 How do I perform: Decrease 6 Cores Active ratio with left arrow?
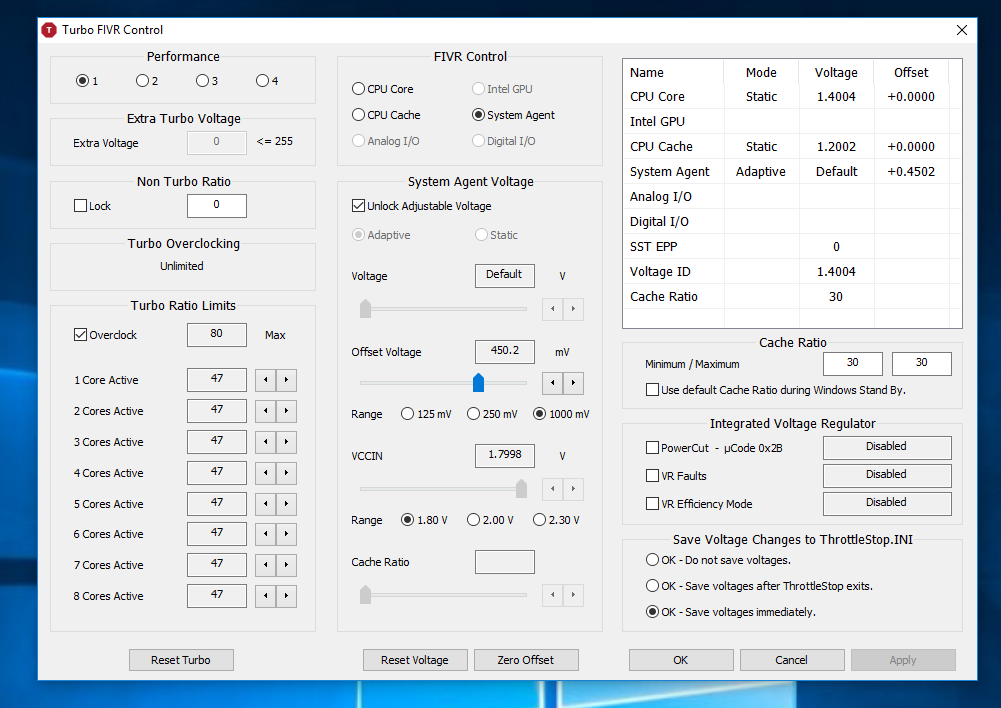[x=265, y=534]
